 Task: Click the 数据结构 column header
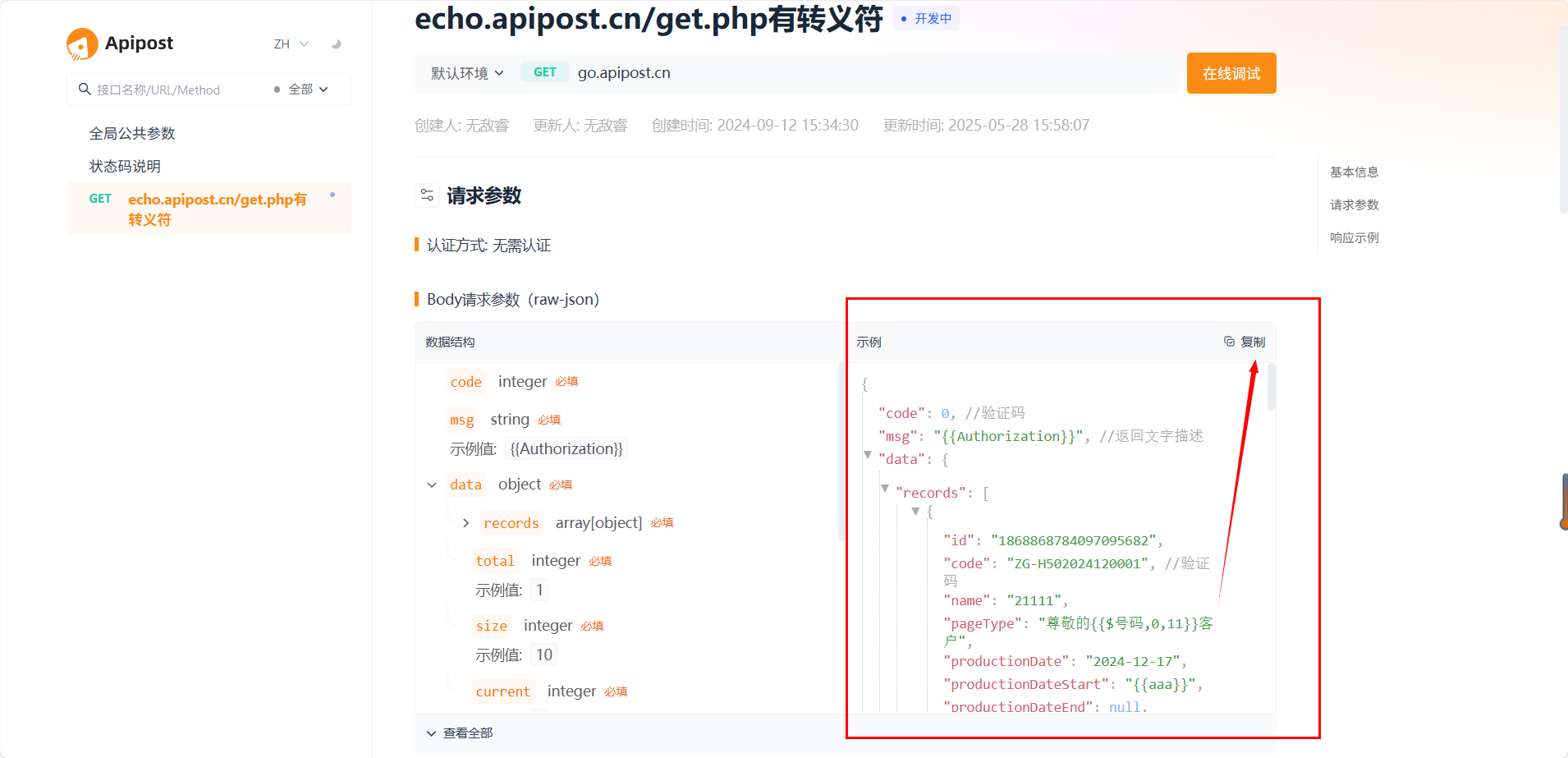click(450, 342)
